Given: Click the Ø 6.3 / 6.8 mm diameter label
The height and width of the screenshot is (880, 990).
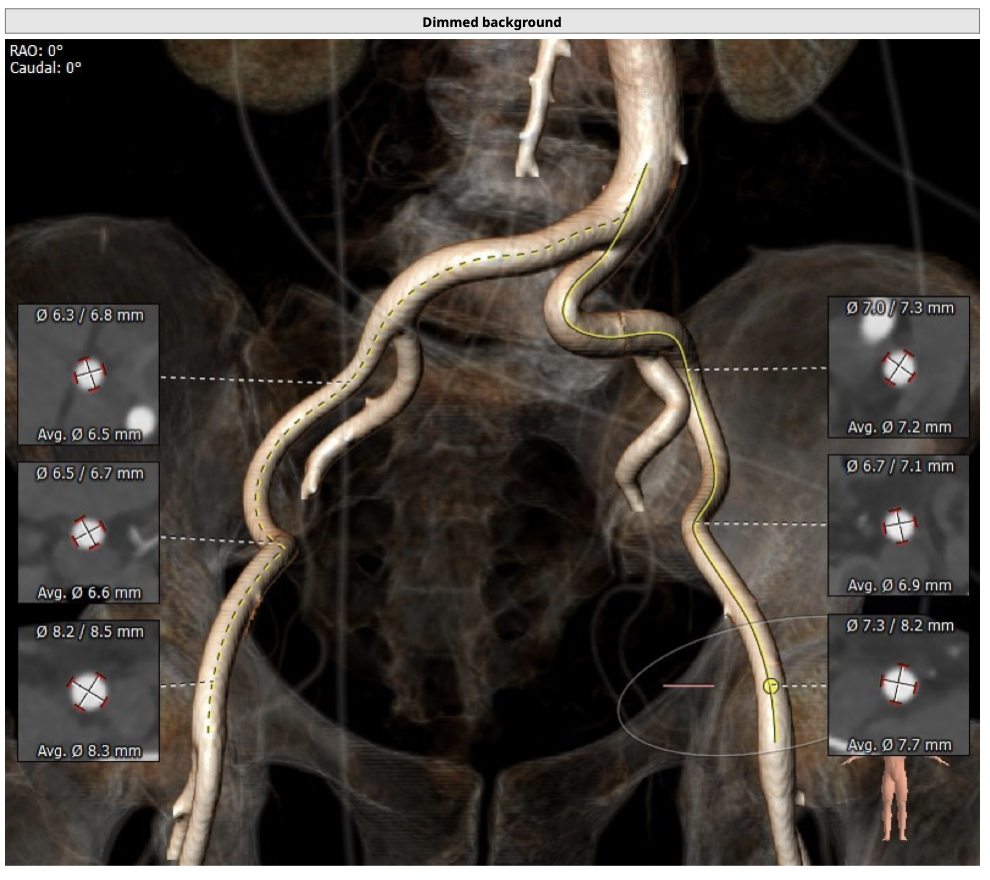Looking at the screenshot, I should coord(89,316).
